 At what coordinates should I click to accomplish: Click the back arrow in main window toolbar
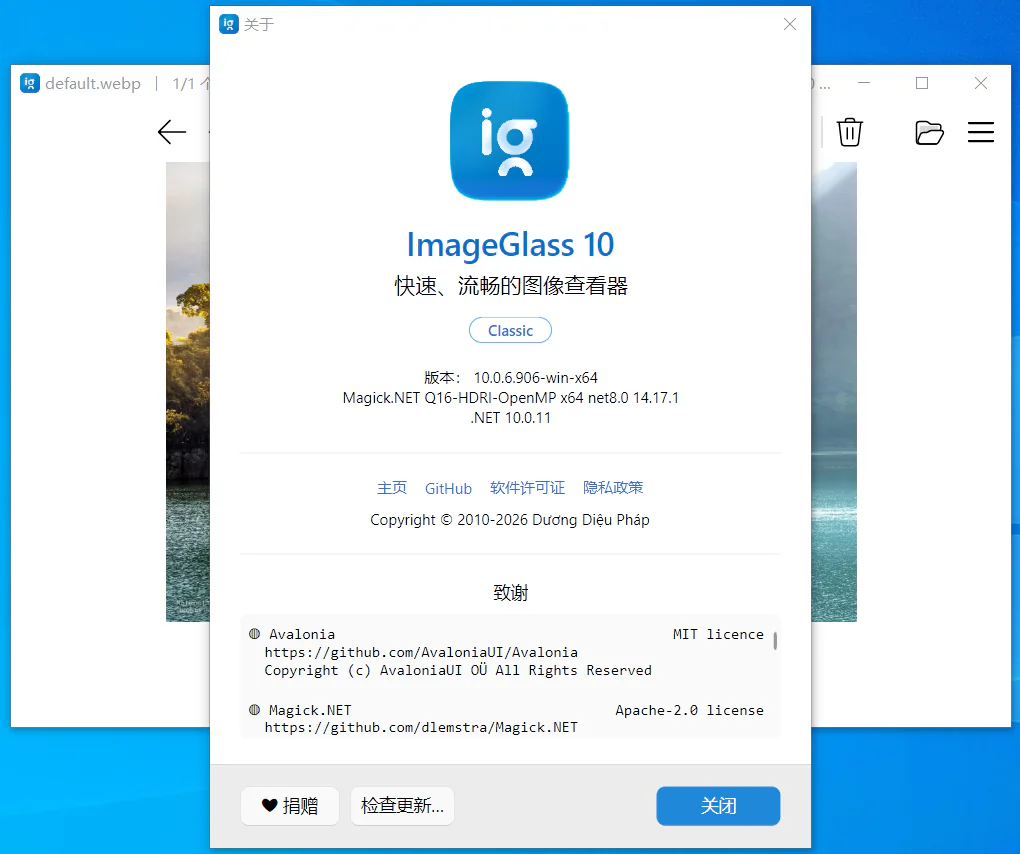tap(172, 132)
